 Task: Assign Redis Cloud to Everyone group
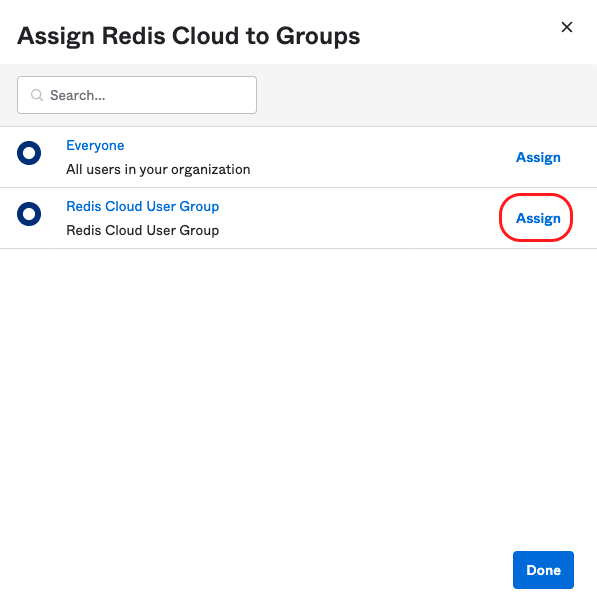click(x=538, y=157)
